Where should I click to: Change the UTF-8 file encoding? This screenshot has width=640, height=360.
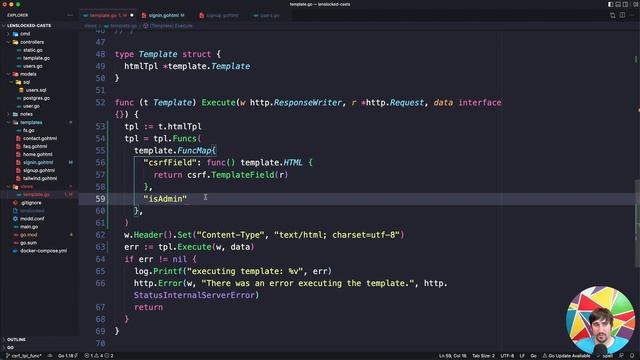[507, 356]
